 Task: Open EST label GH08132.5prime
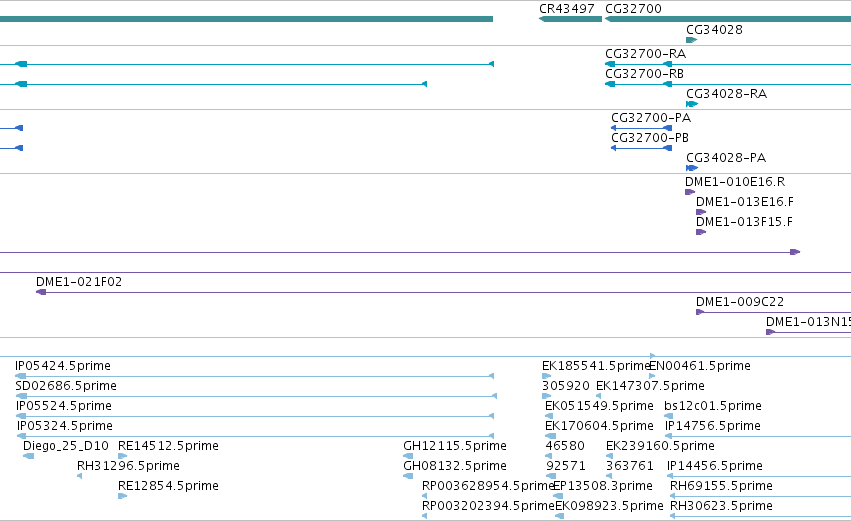click(455, 466)
